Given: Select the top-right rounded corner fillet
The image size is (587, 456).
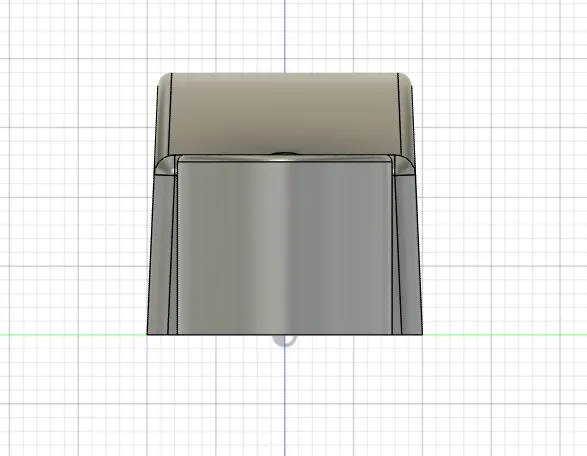Looking at the screenshot, I should pos(405,80).
